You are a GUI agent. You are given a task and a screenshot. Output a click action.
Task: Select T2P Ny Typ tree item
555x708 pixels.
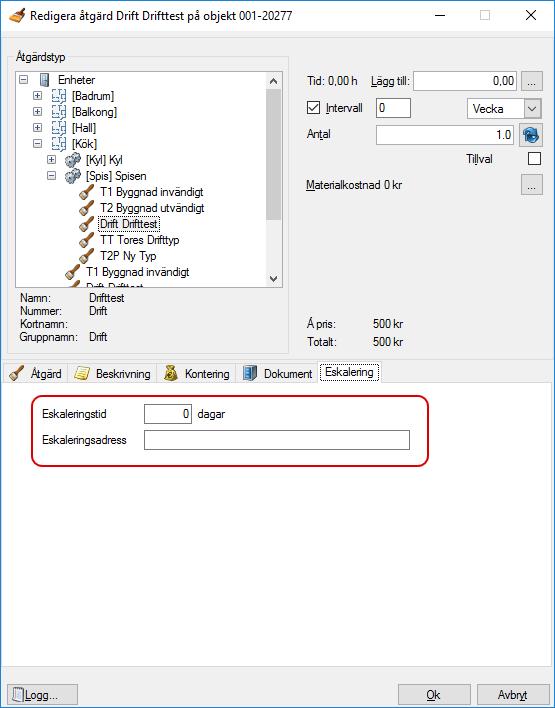tap(128, 256)
